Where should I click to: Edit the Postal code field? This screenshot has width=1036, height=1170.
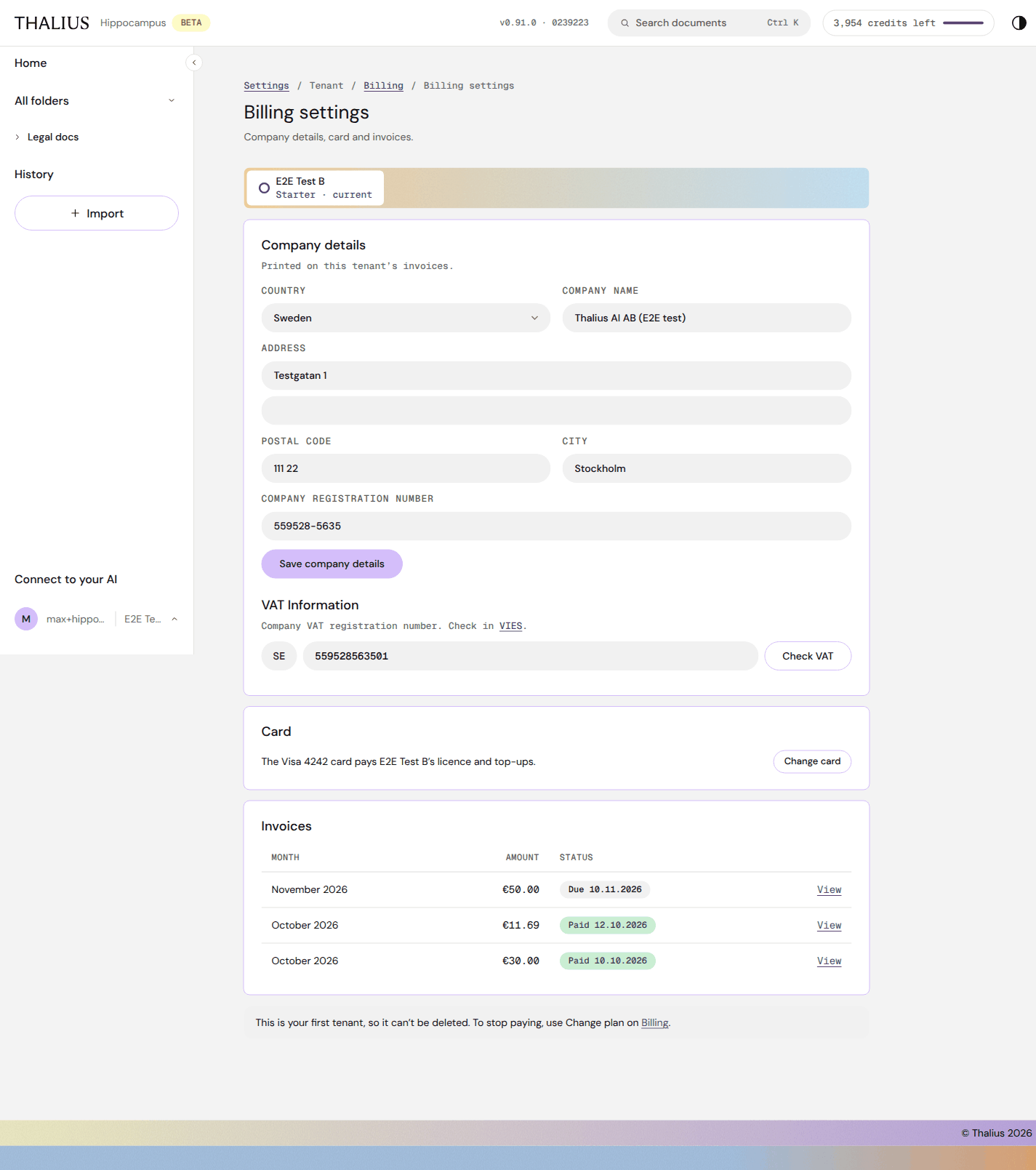(406, 468)
